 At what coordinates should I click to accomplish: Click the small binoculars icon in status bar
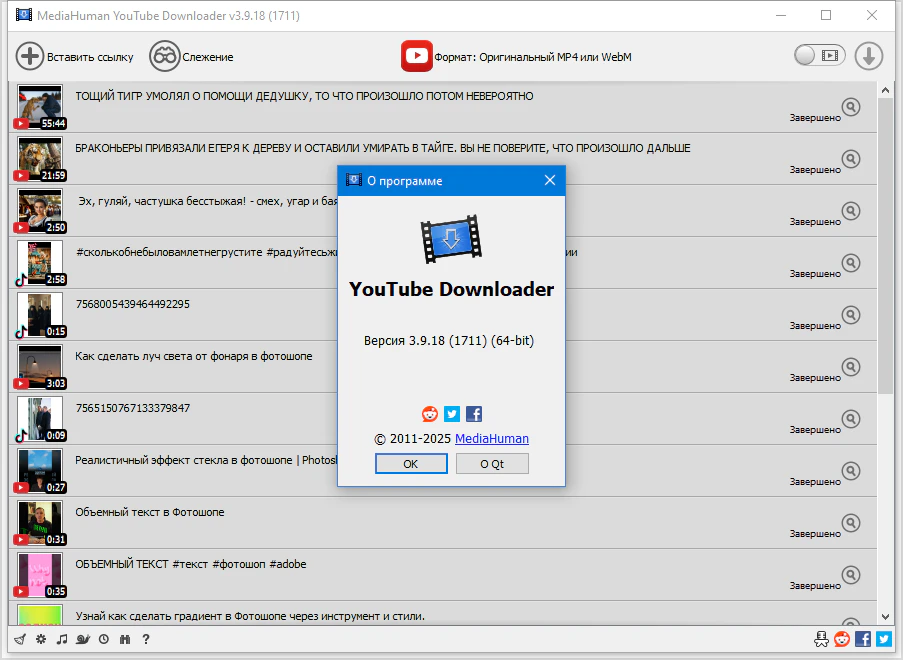coord(125,639)
